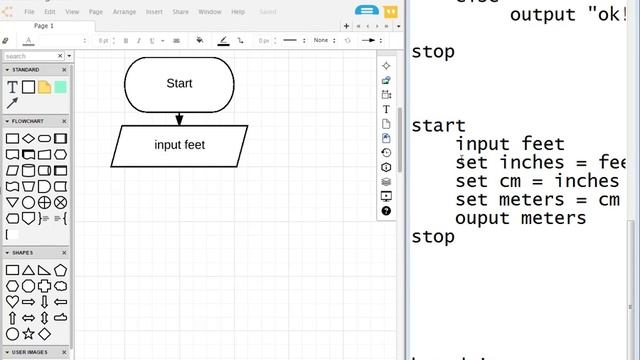Open the Window menu
This screenshot has height=360, width=640.
coord(210,12)
